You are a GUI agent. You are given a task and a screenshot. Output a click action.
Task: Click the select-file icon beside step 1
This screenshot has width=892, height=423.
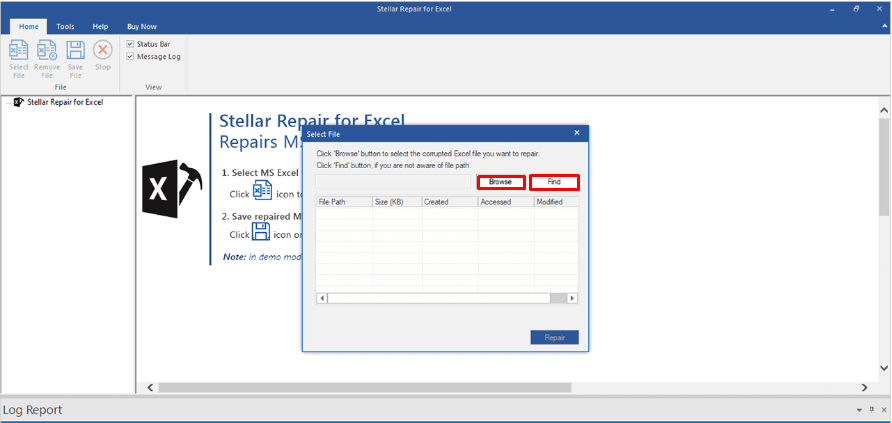262,190
